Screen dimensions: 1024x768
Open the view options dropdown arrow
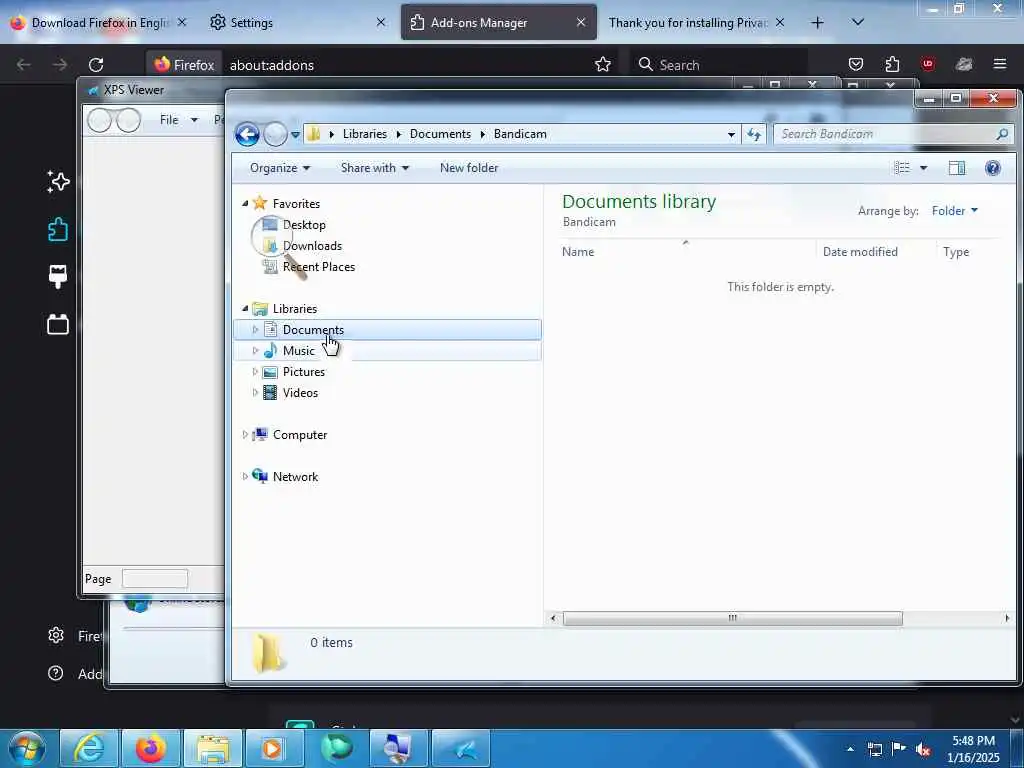coord(923,168)
